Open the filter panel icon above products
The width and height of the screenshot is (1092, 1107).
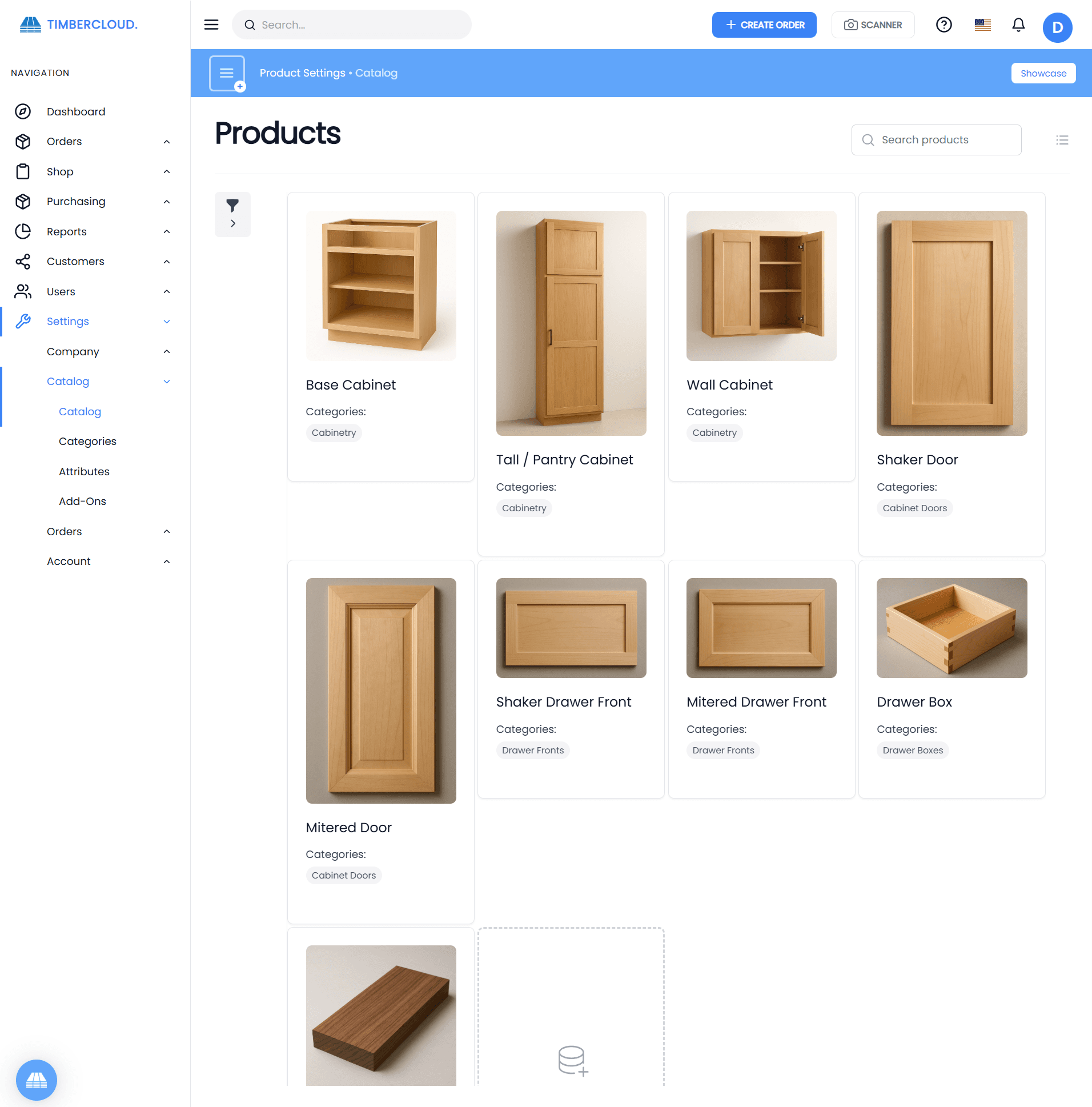(x=232, y=205)
